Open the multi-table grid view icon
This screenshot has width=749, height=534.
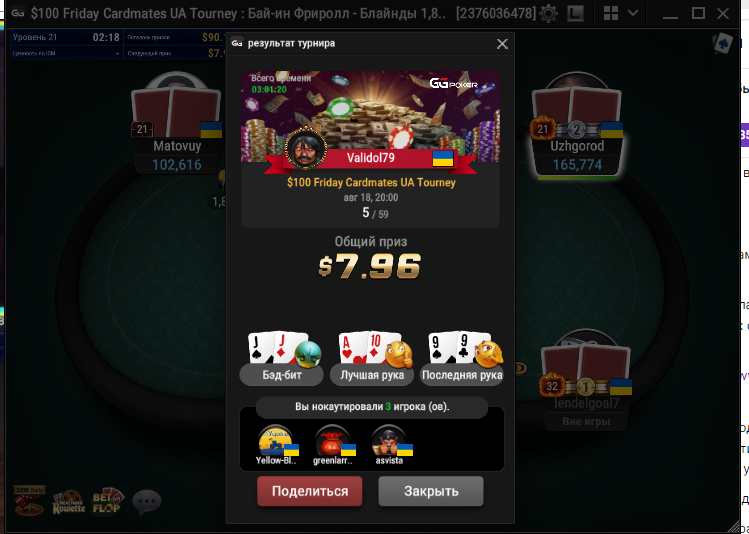(x=611, y=13)
